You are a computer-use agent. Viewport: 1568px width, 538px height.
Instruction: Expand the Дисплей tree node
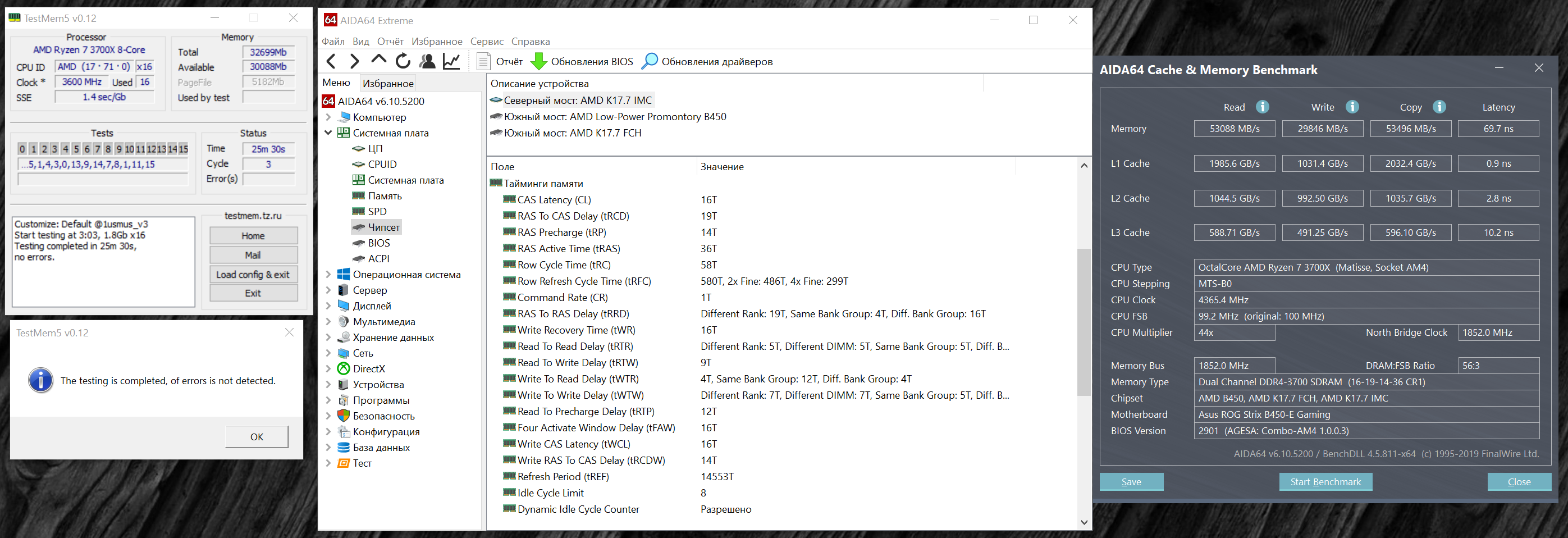pos(328,306)
